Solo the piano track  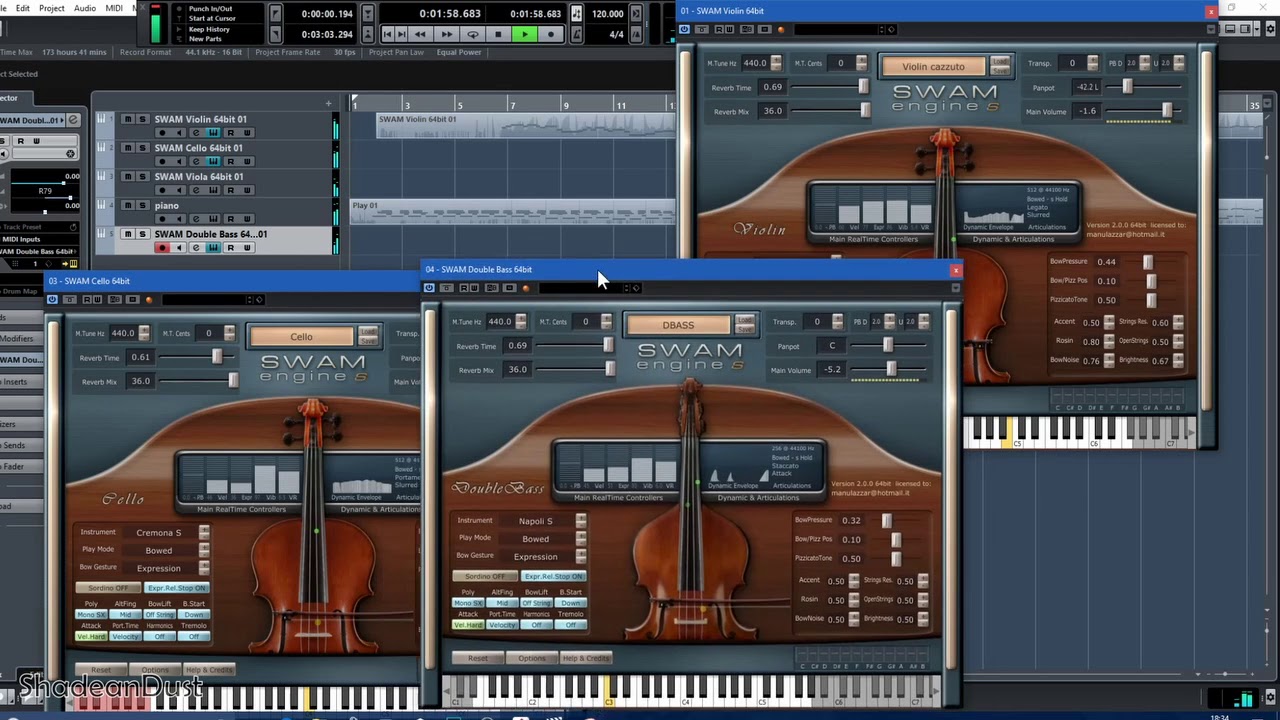[x=142, y=205]
